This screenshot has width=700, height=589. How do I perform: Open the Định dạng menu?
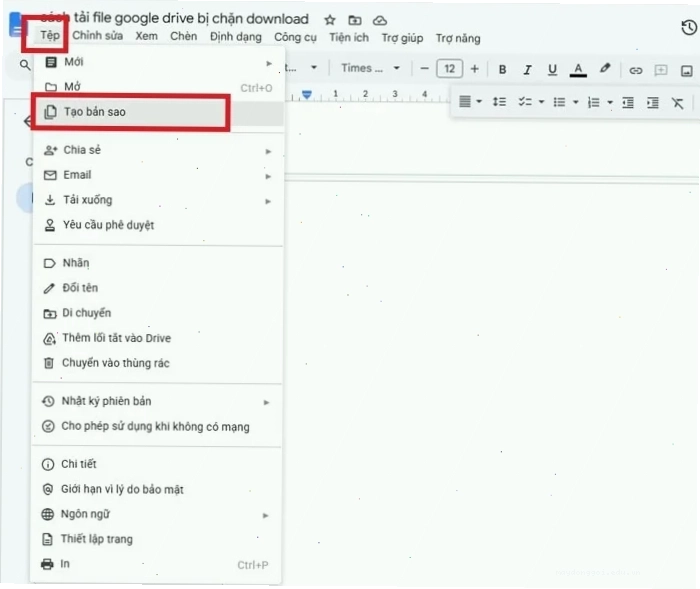pyautogui.click(x=236, y=37)
